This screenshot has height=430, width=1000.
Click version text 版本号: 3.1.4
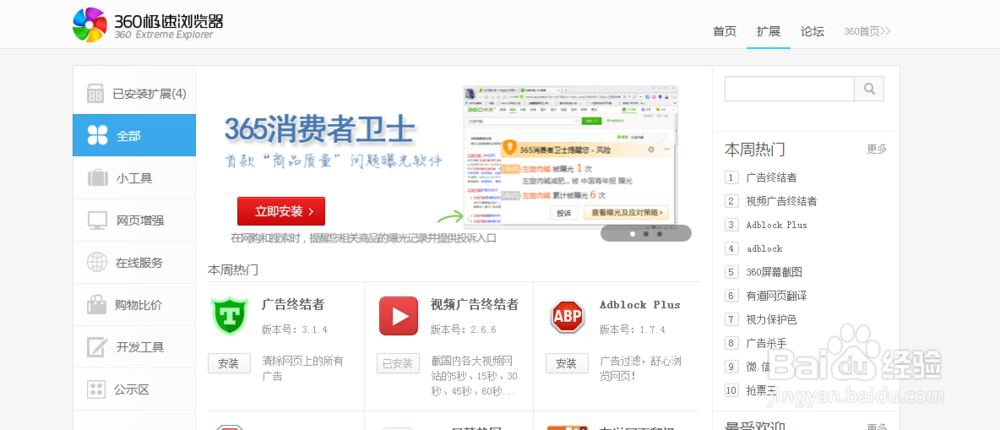coord(294,330)
